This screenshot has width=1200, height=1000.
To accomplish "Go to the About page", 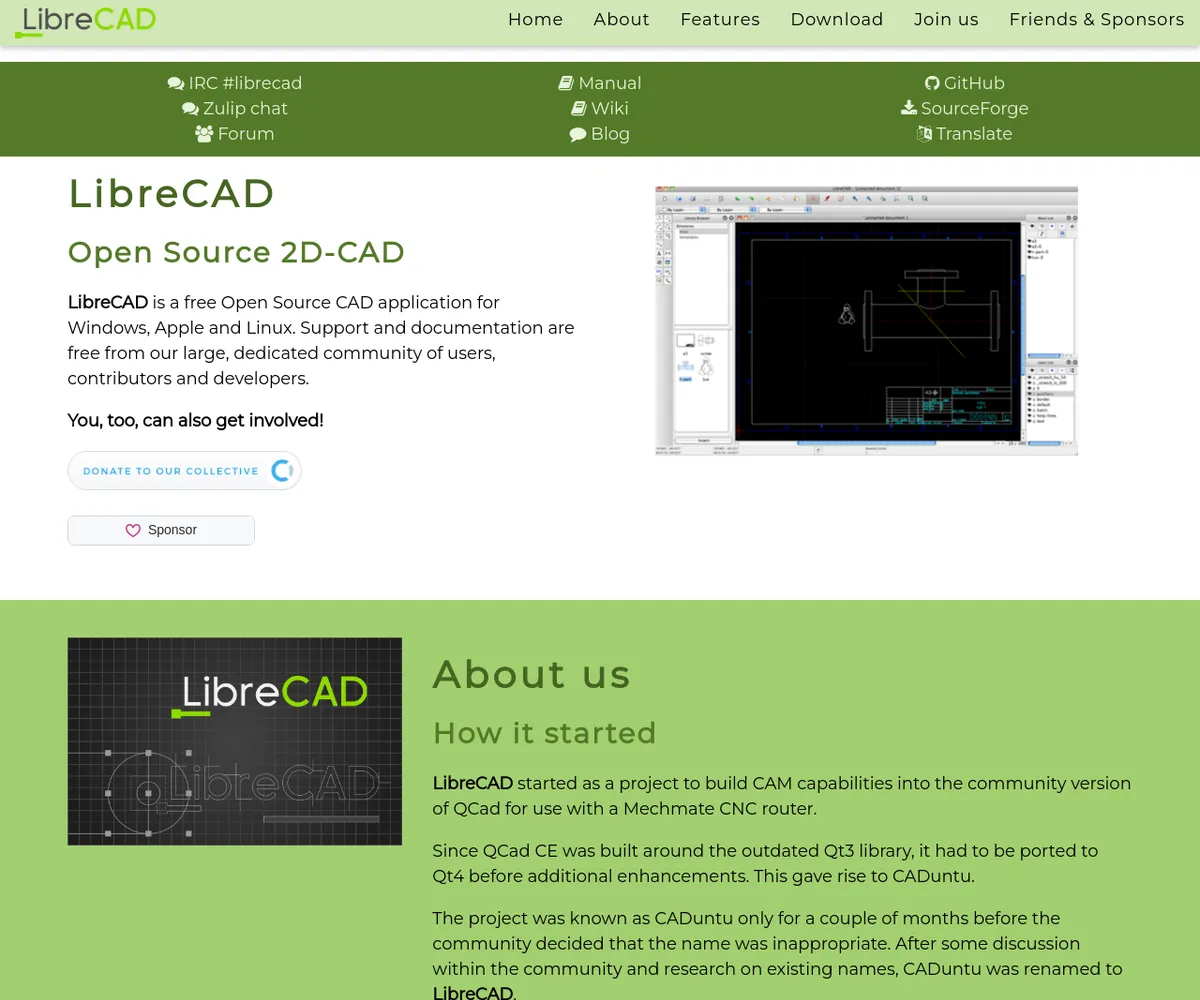I will tap(621, 20).
